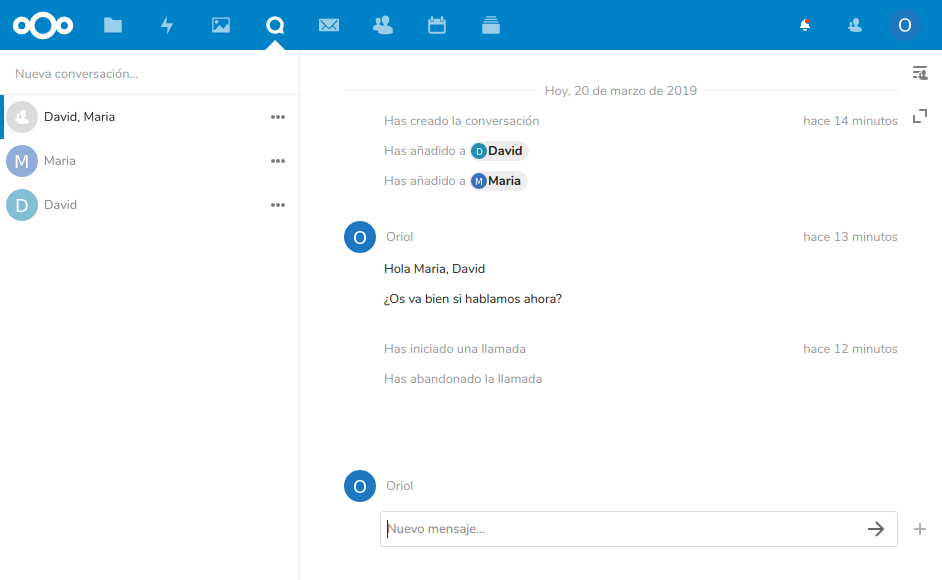
Task: Open options menu for David, Maria conversation
Action: (x=278, y=117)
